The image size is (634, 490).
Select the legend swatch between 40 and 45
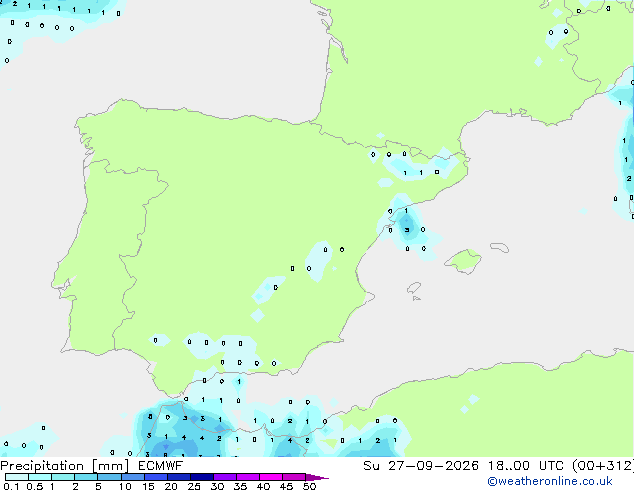[x=271, y=477]
